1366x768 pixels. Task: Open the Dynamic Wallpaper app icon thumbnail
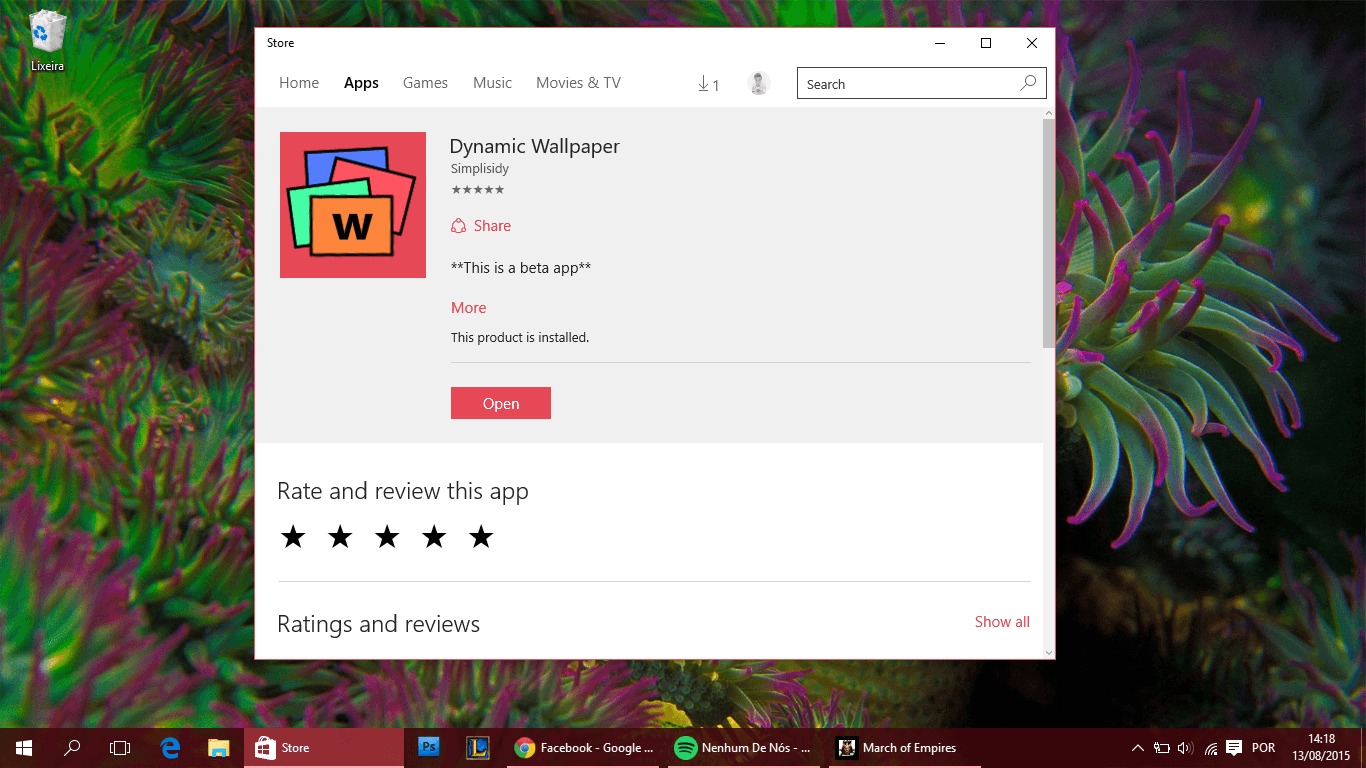353,205
